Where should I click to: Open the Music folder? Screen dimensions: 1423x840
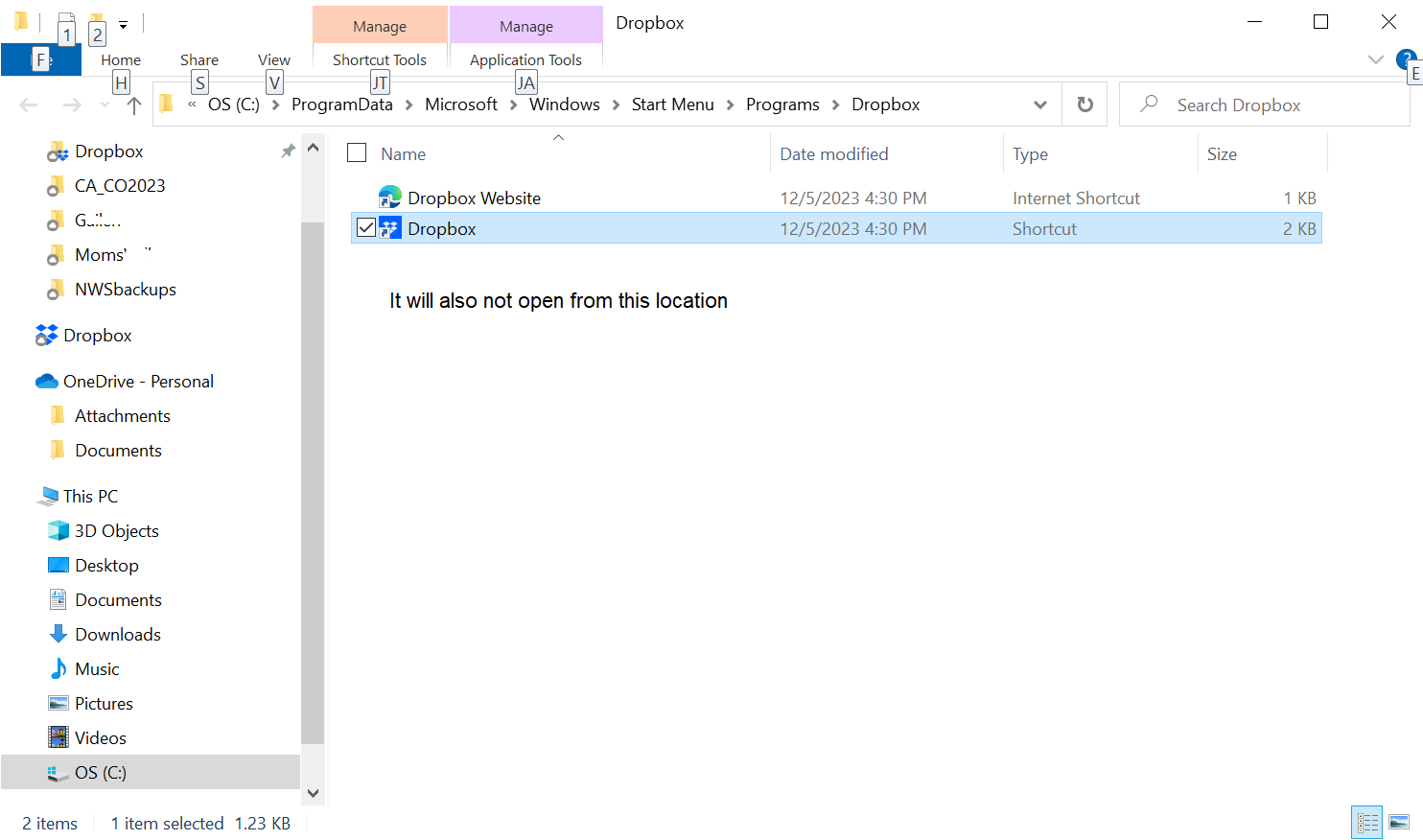coord(97,669)
